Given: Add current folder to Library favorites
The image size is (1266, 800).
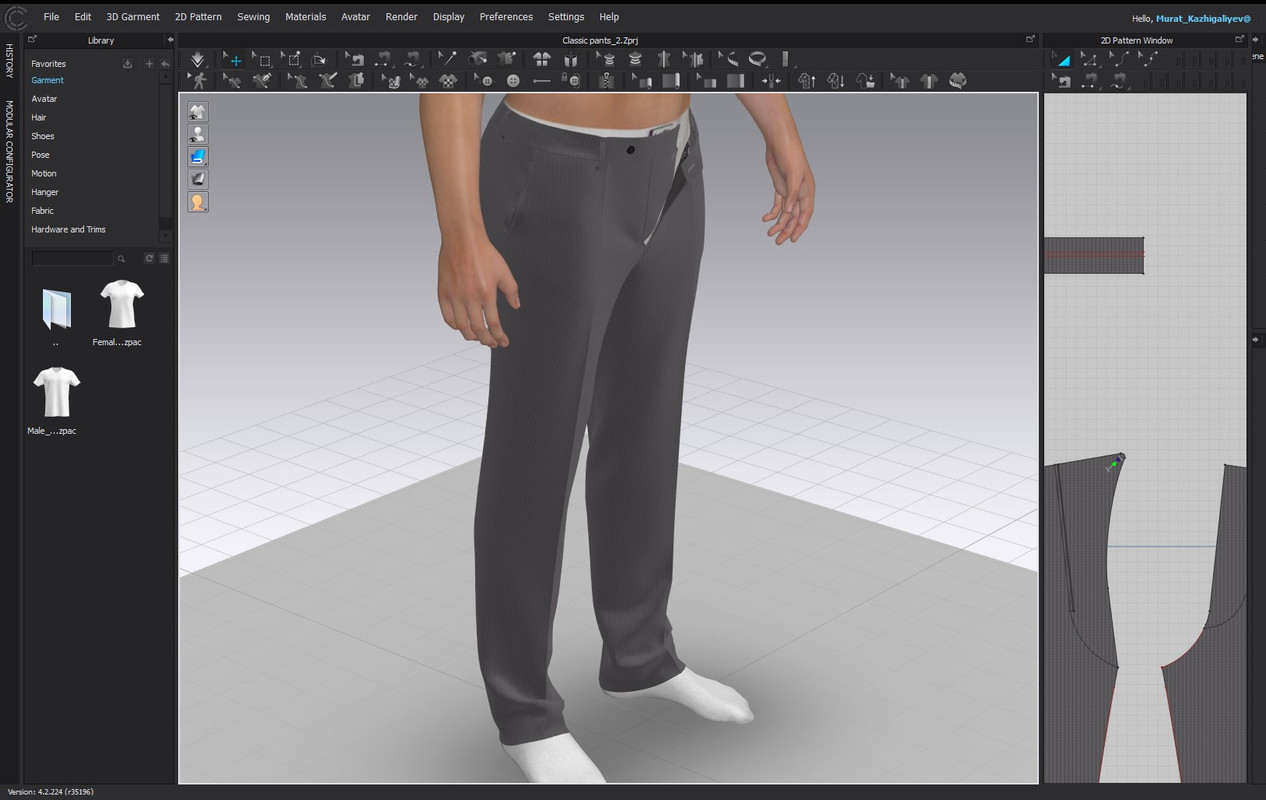Looking at the screenshot, I should tap(149, 64).
